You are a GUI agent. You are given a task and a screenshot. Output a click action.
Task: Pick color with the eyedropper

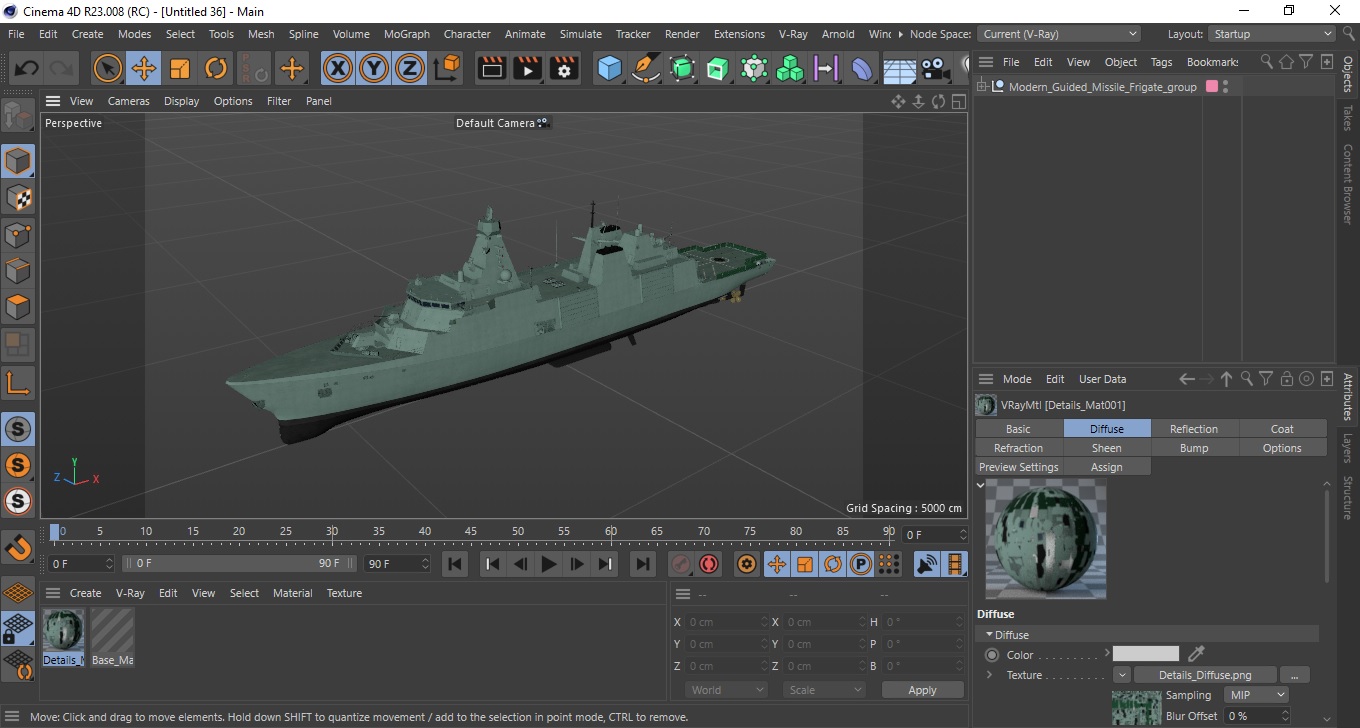coord(1196,654)
